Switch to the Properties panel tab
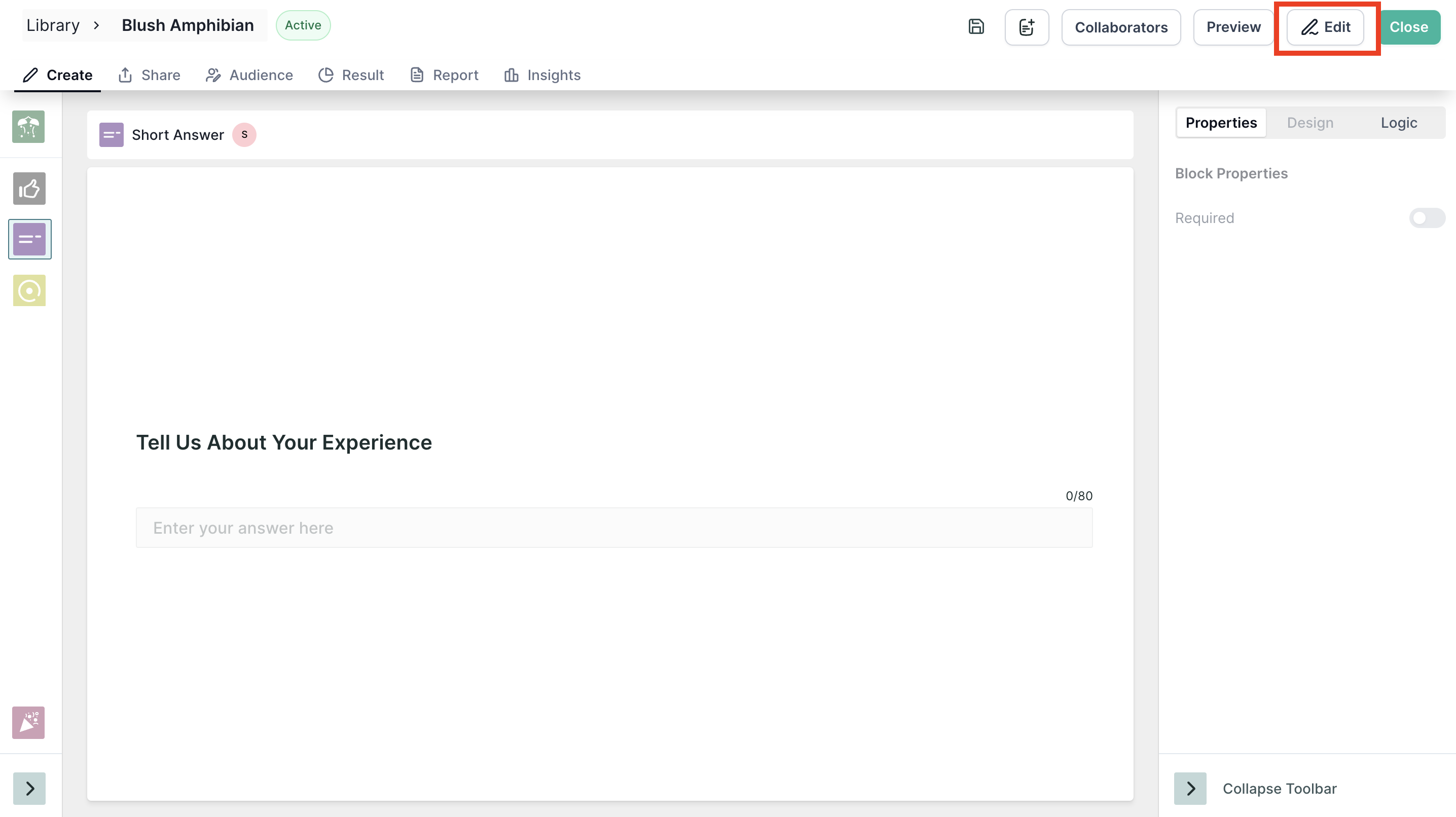 [x=1221, y=123]
